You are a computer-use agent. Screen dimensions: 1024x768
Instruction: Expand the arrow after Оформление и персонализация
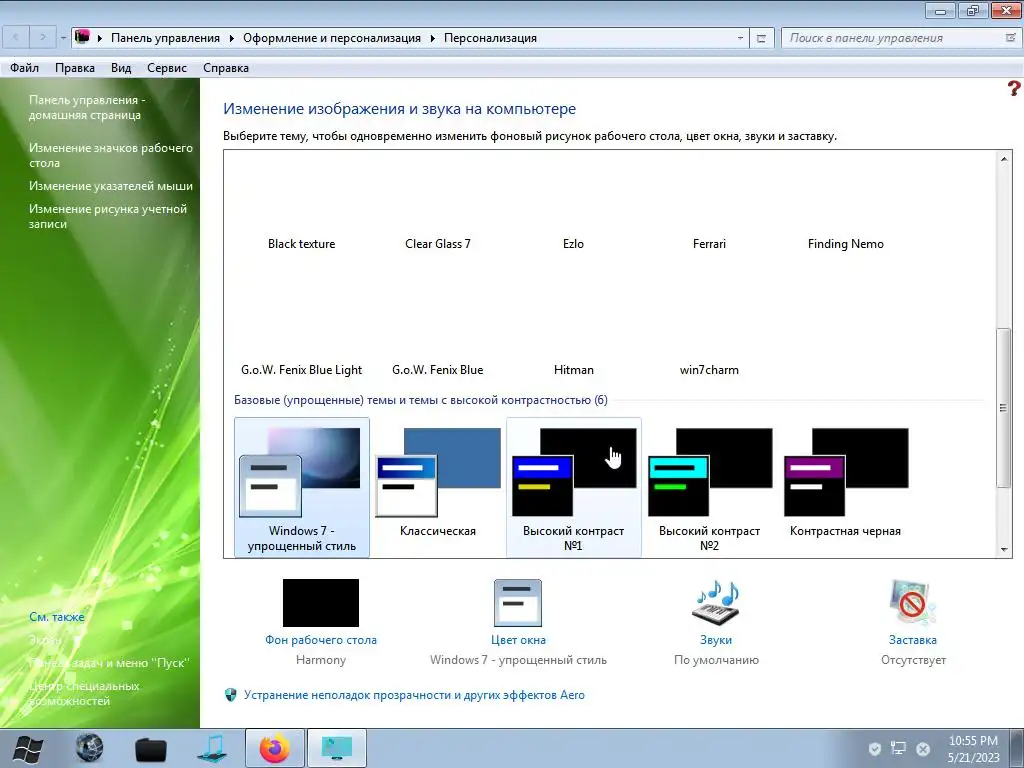click(x=432, y=38)
